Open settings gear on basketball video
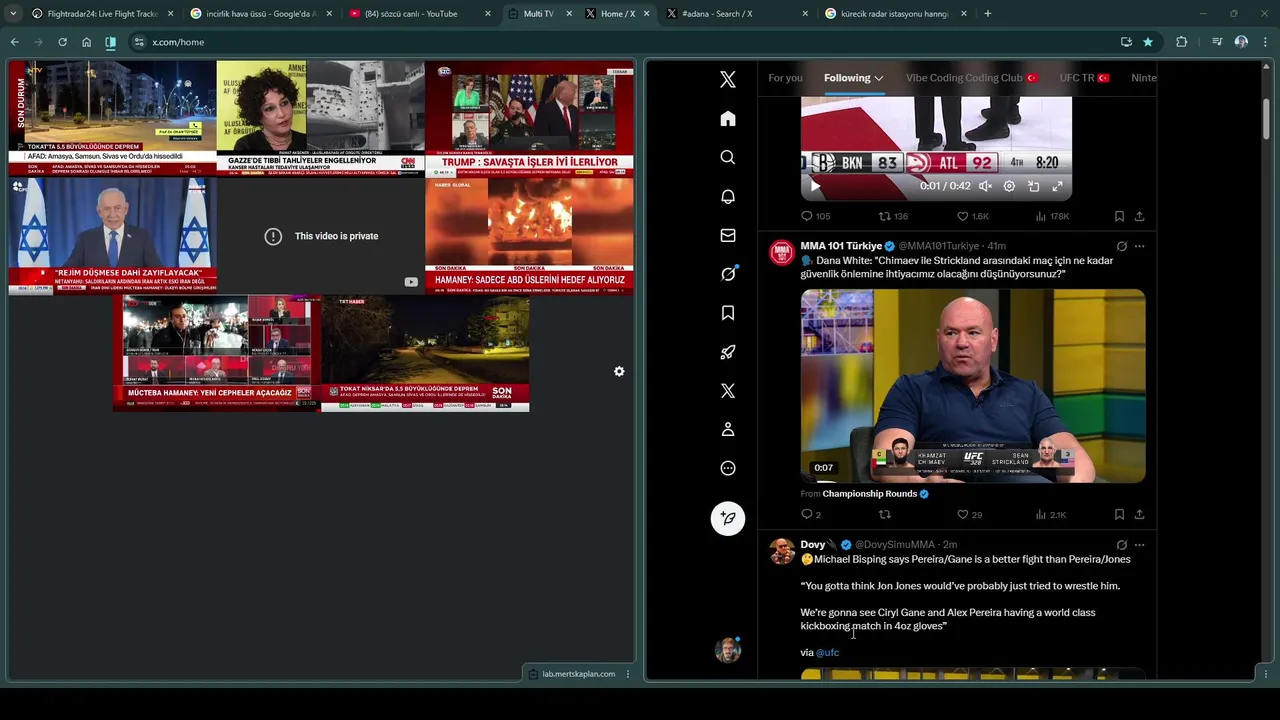 (1009, 186)
